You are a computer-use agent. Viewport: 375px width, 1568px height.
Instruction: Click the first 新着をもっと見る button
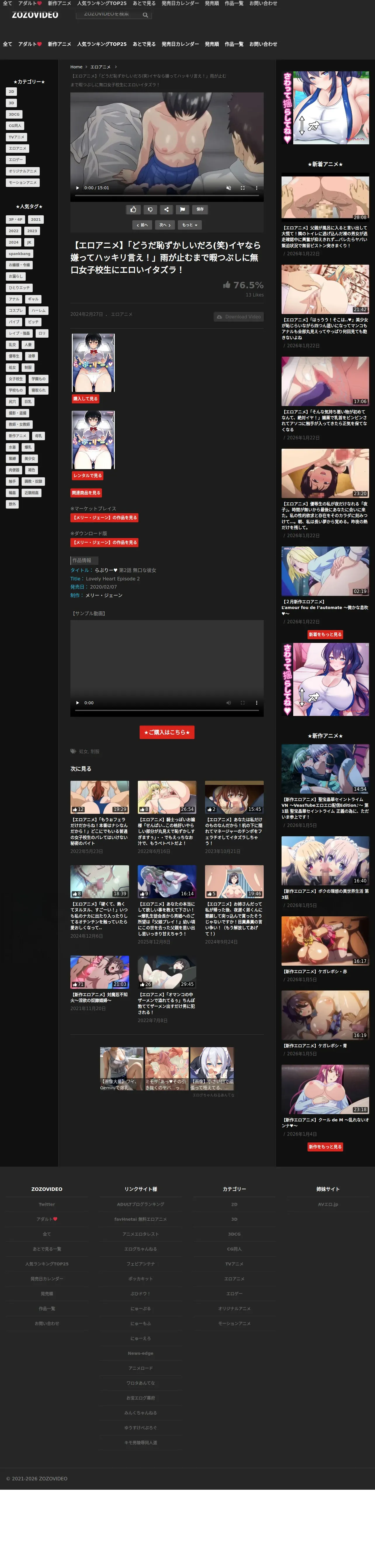click(x=325, y=634)
